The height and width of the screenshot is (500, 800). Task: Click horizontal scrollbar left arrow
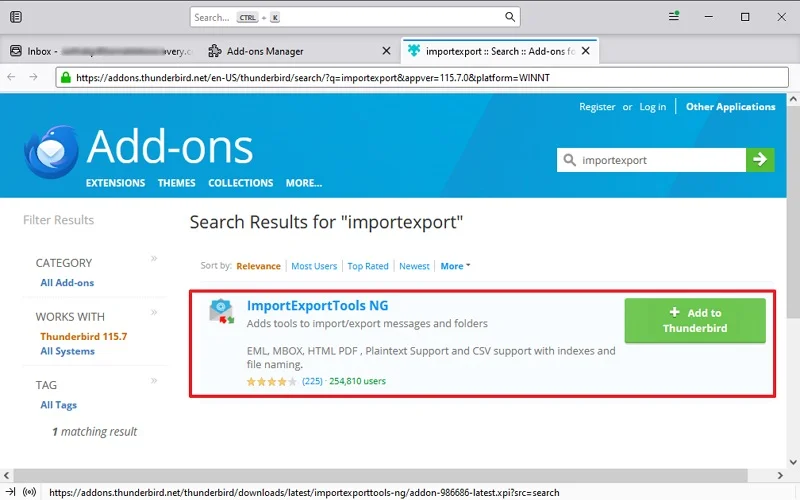6,475
